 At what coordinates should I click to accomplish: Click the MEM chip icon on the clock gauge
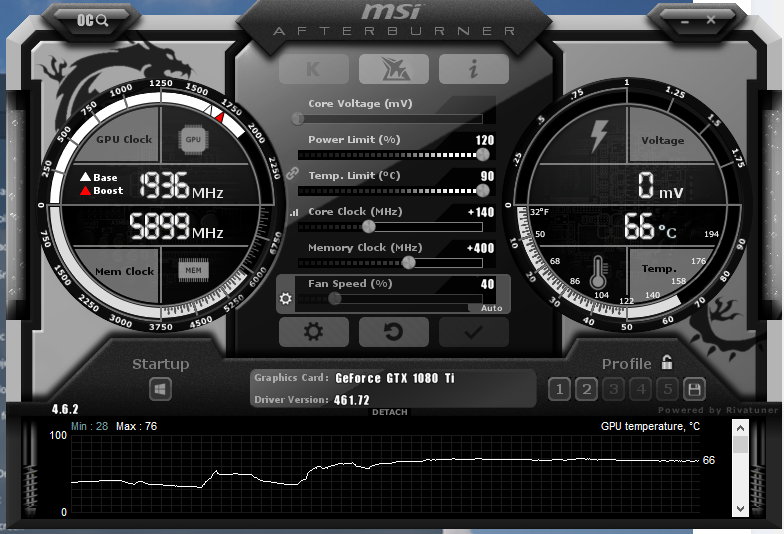(x=194, y=270)
